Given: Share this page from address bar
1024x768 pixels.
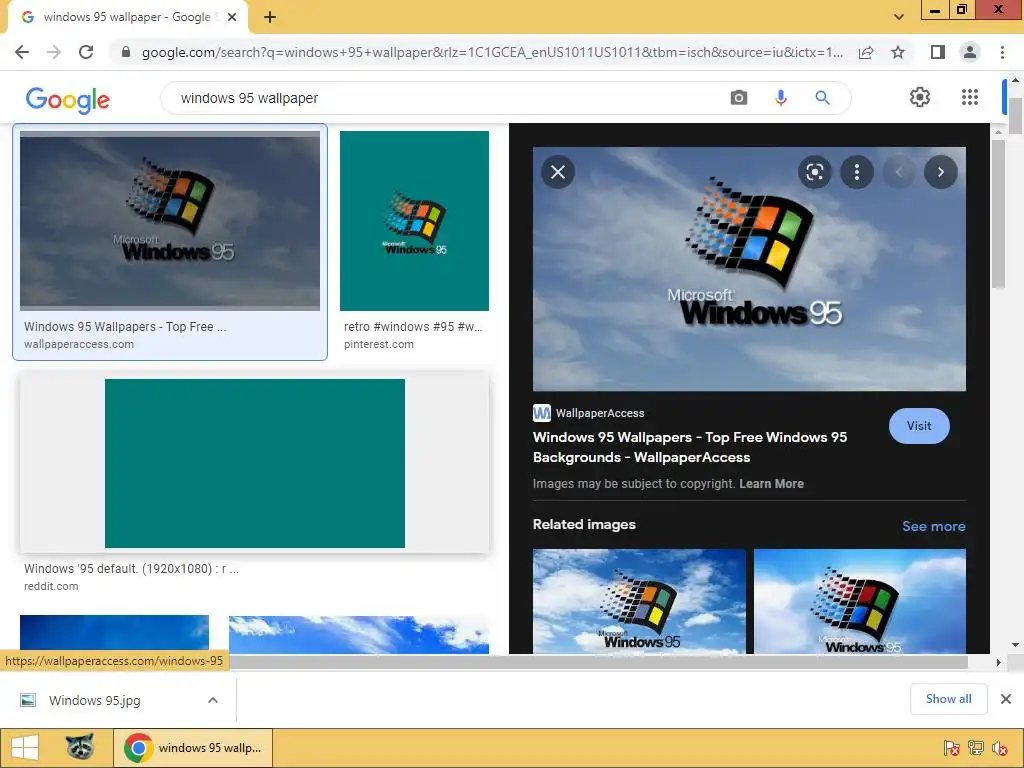Looking at the screenshot, I should (866, 52).
